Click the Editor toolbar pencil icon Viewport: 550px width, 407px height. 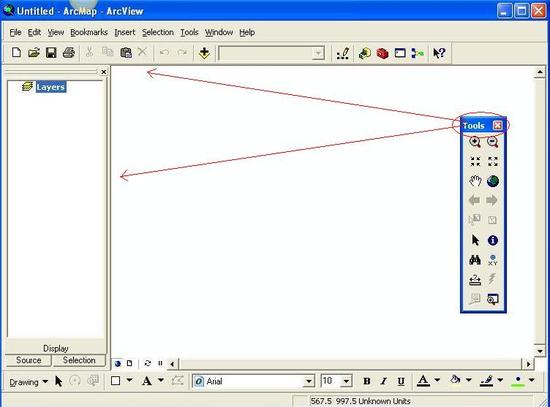point(343,53)
